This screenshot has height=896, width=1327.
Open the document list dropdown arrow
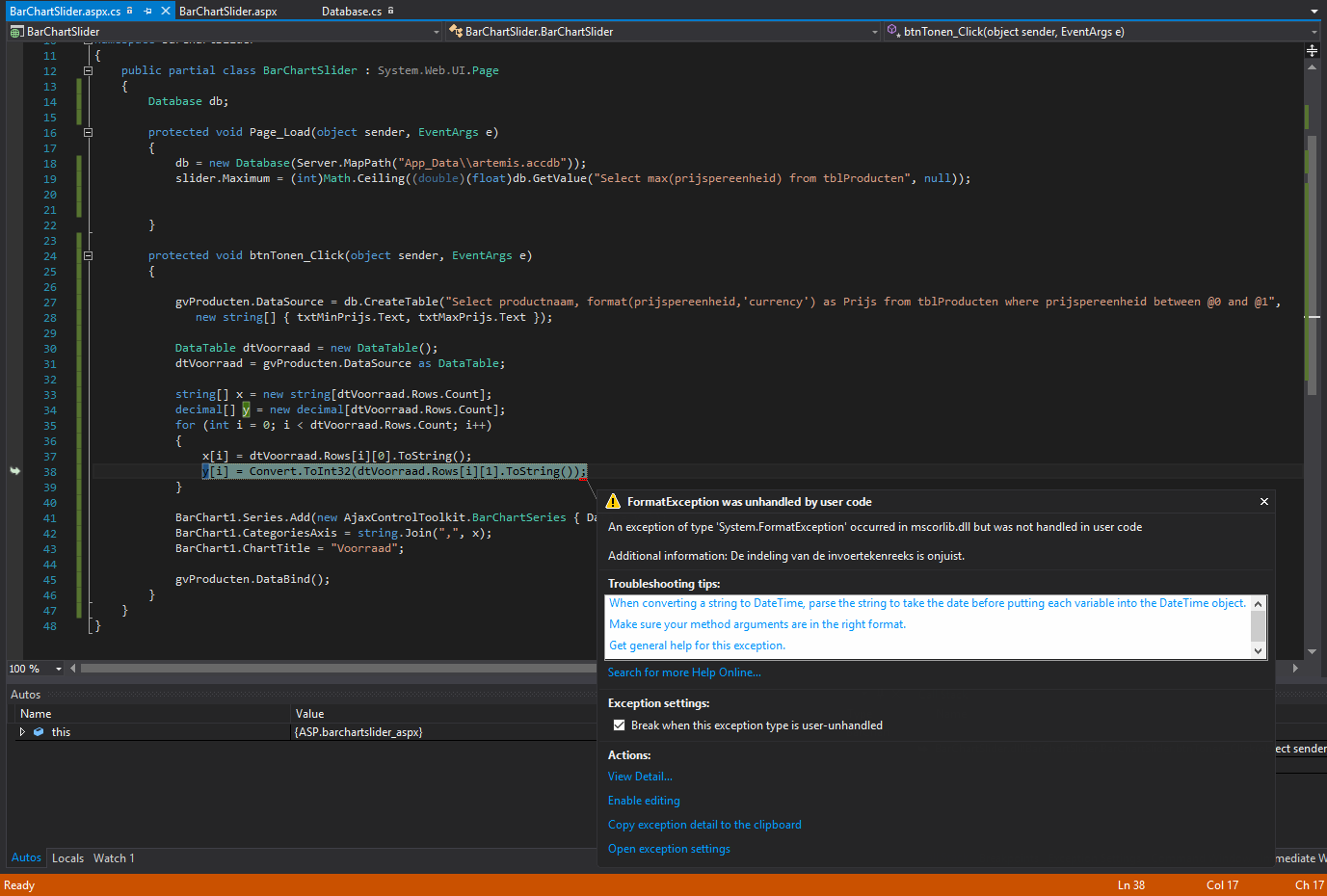pyautogui.click(x=1314, y=12)
